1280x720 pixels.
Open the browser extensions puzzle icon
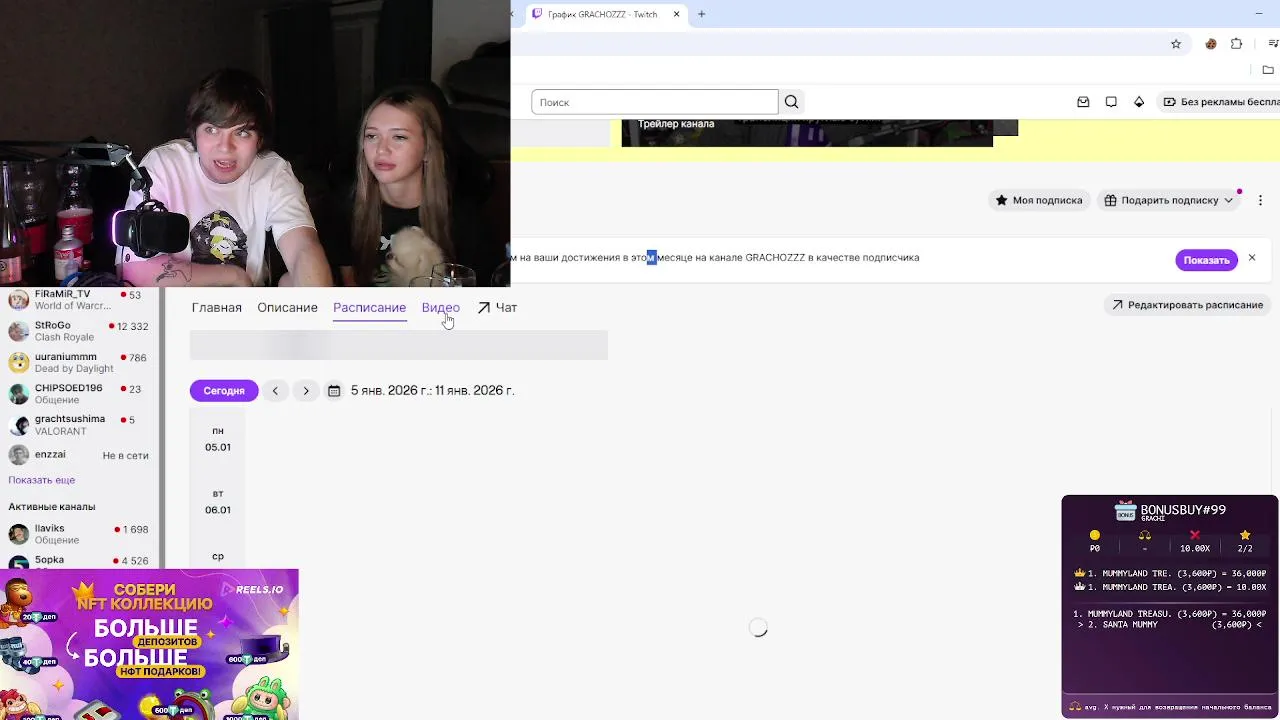(1237, 44)
